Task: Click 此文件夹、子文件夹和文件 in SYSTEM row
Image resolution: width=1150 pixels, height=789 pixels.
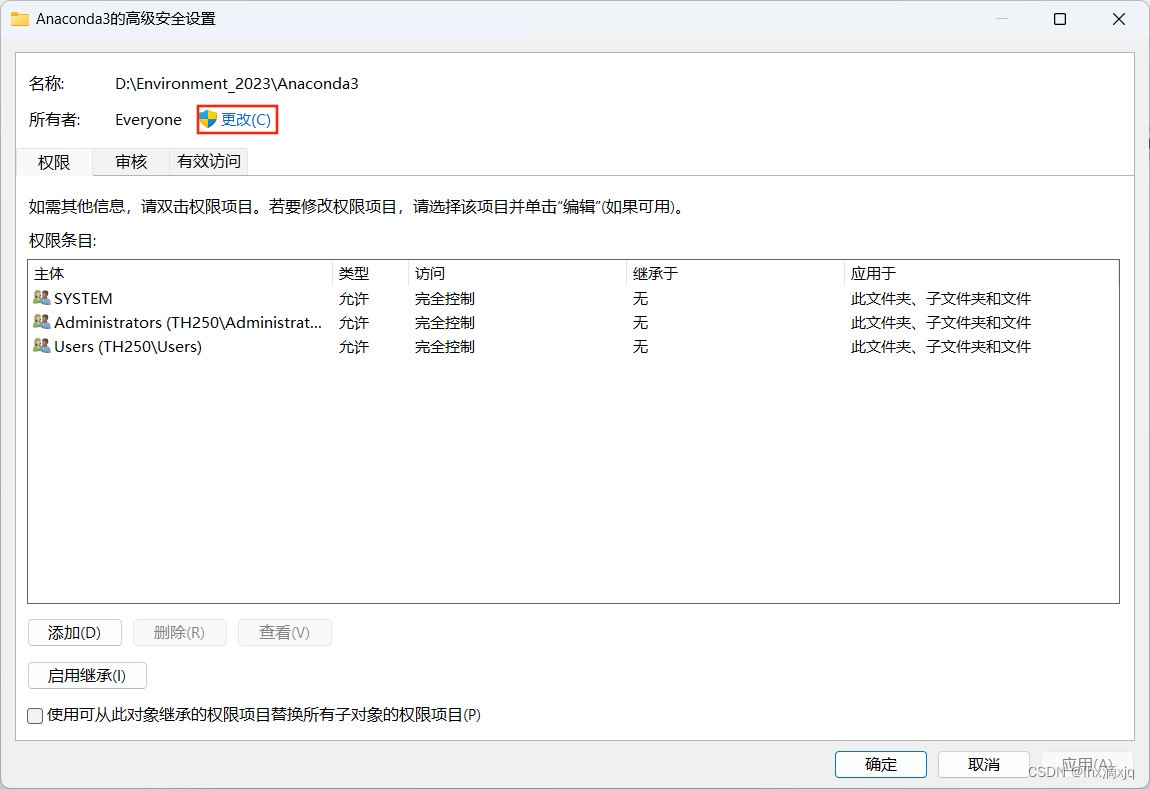Action: click(941, 298)
